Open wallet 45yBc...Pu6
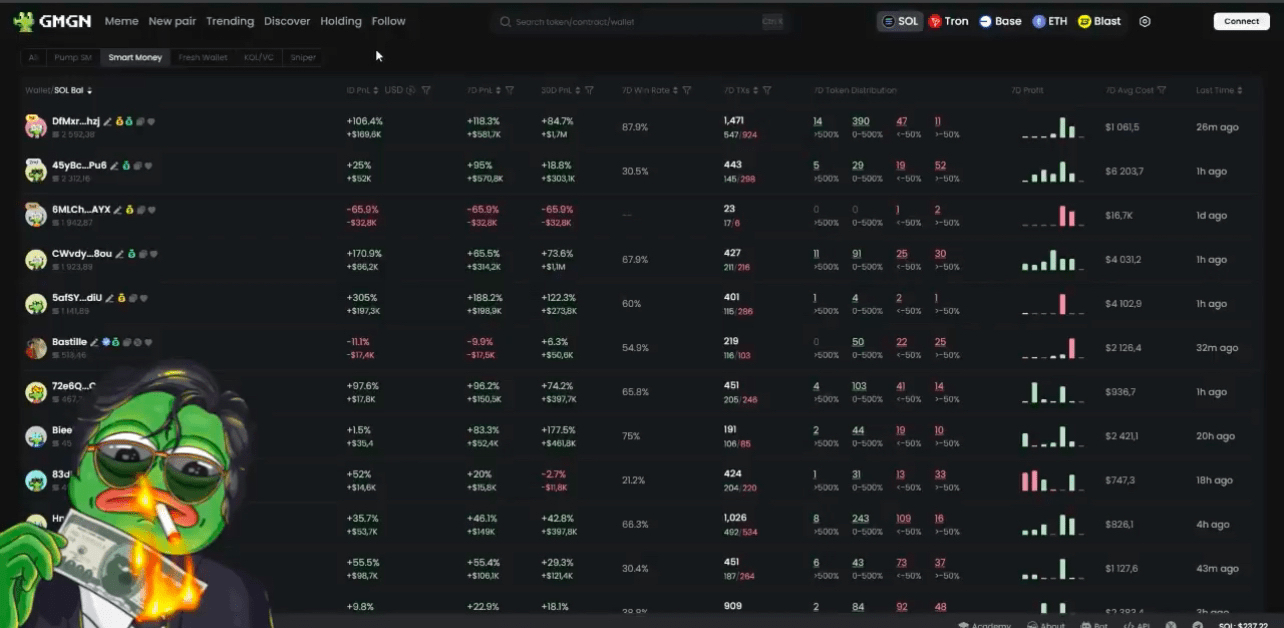Viewport: 1284px width, 628px height. pos(79,165)
